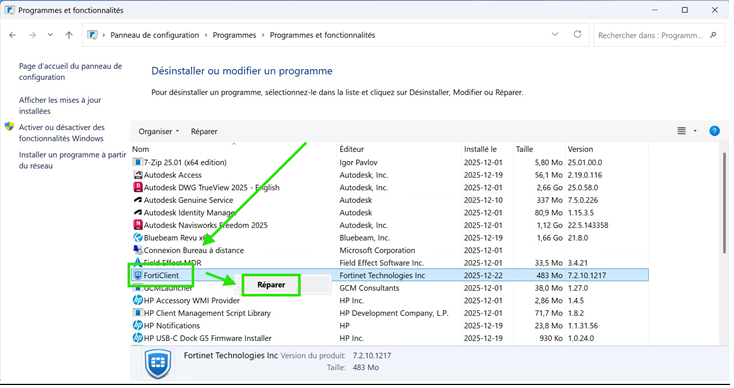Select Connexion Bureau à distance name

click(194, 250)
